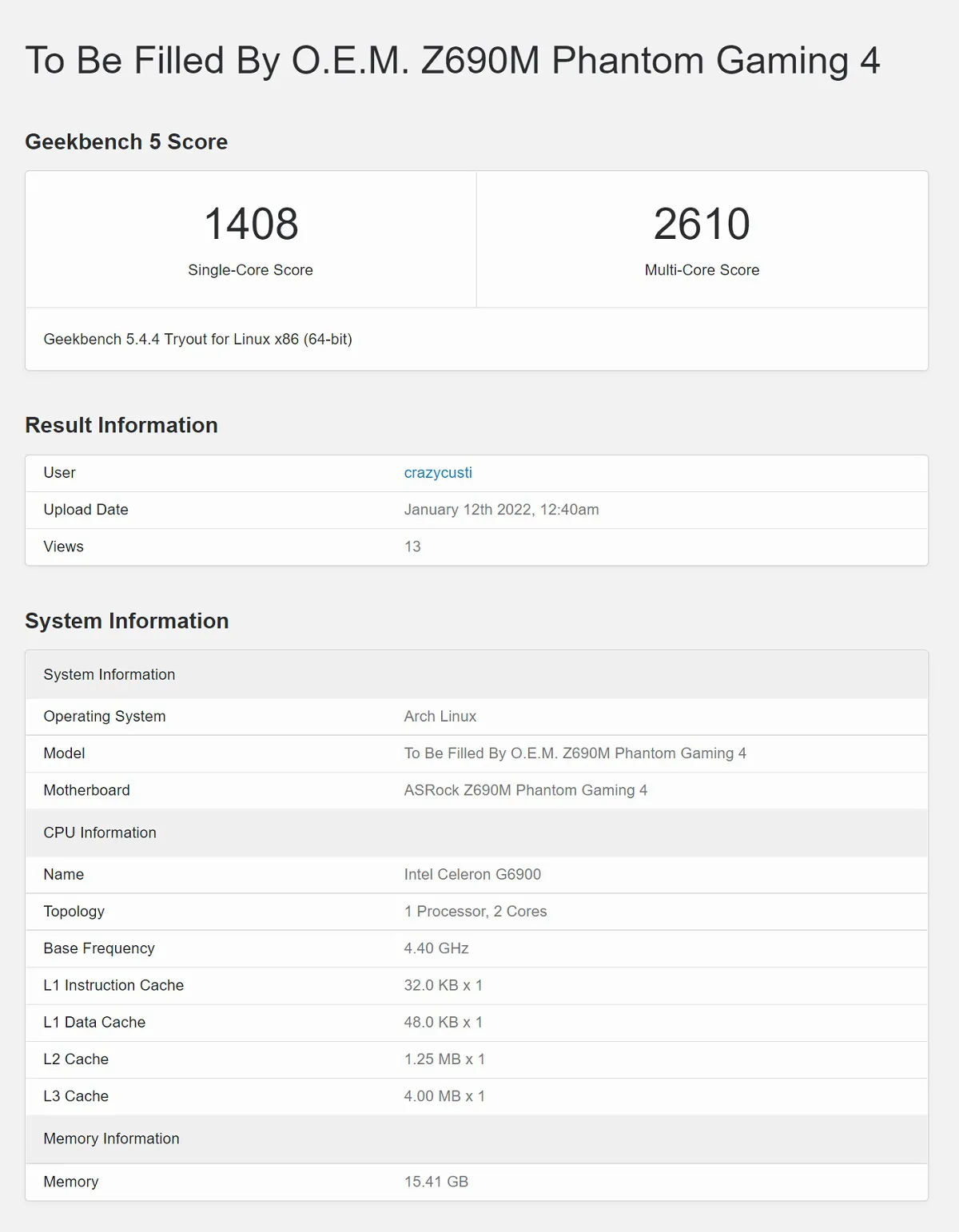
Task: Click the System Information table header row
Action: 476,674
